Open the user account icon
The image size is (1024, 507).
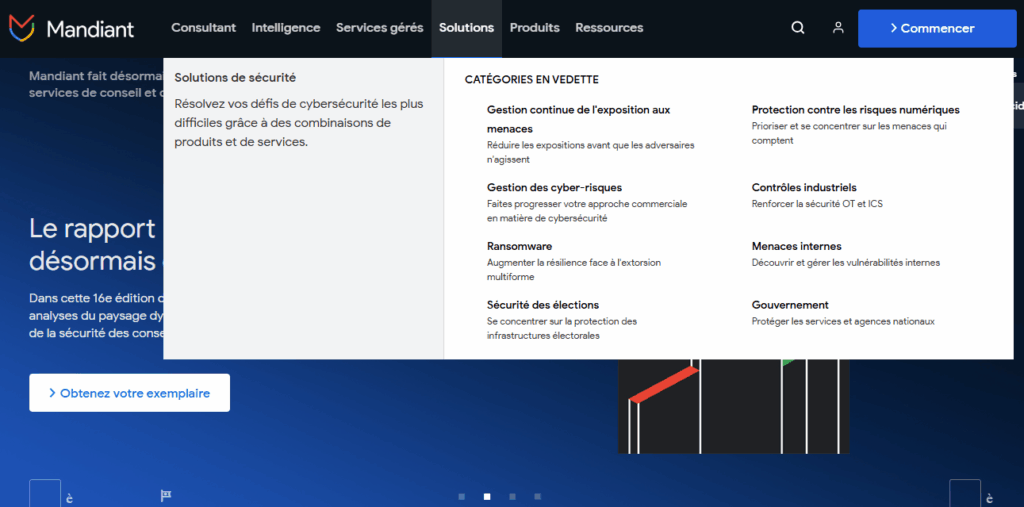point(838,28)
